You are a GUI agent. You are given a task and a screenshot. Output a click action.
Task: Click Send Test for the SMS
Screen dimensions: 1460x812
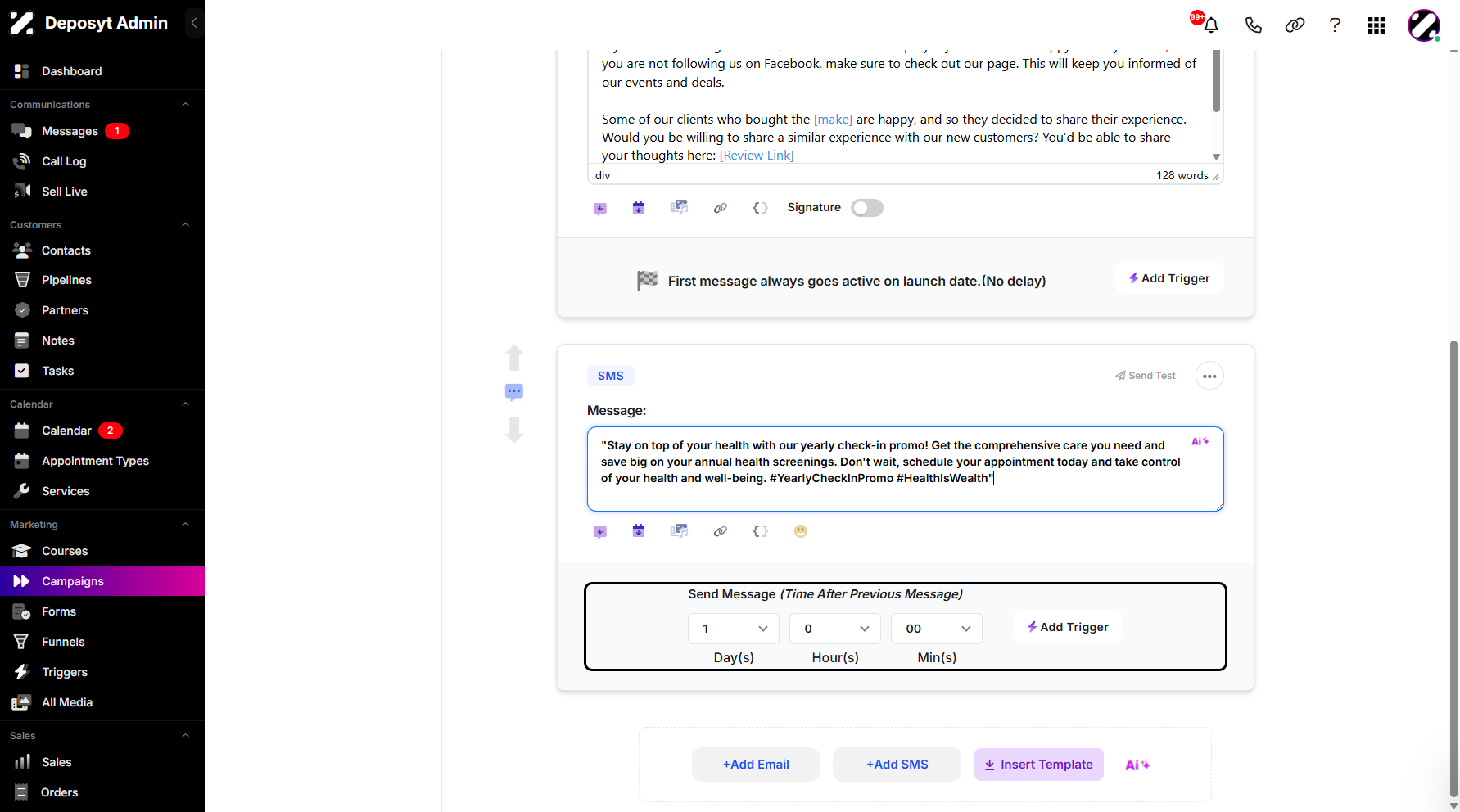(1146, 376)
